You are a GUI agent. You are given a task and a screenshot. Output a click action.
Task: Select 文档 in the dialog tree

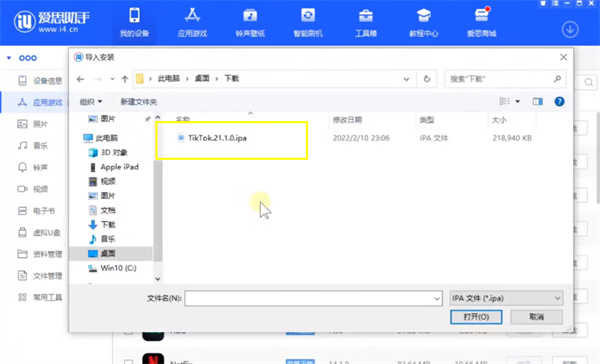pos(102,210)
